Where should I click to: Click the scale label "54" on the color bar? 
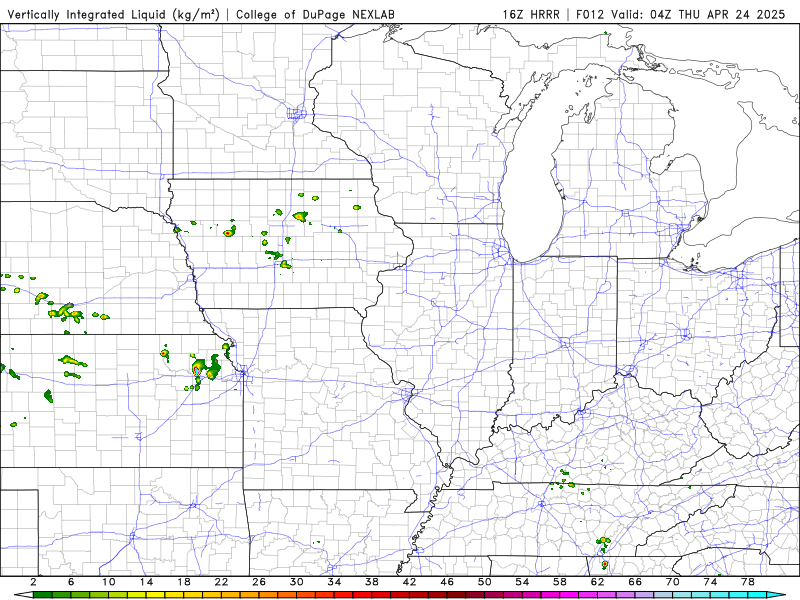point(522,582)
